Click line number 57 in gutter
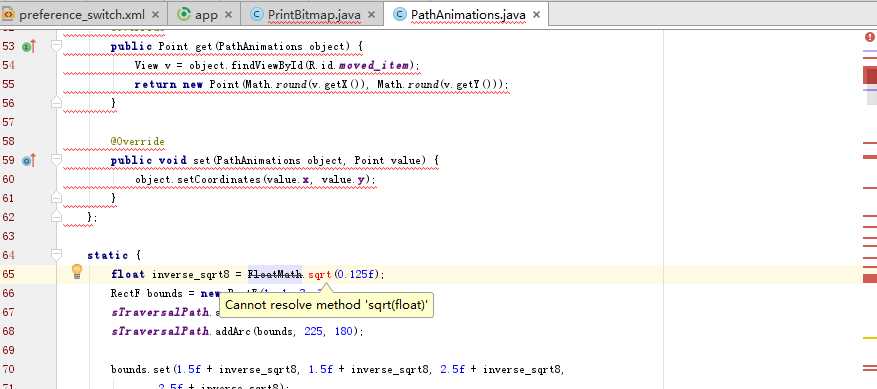877x389 pixels. point(8,122)
